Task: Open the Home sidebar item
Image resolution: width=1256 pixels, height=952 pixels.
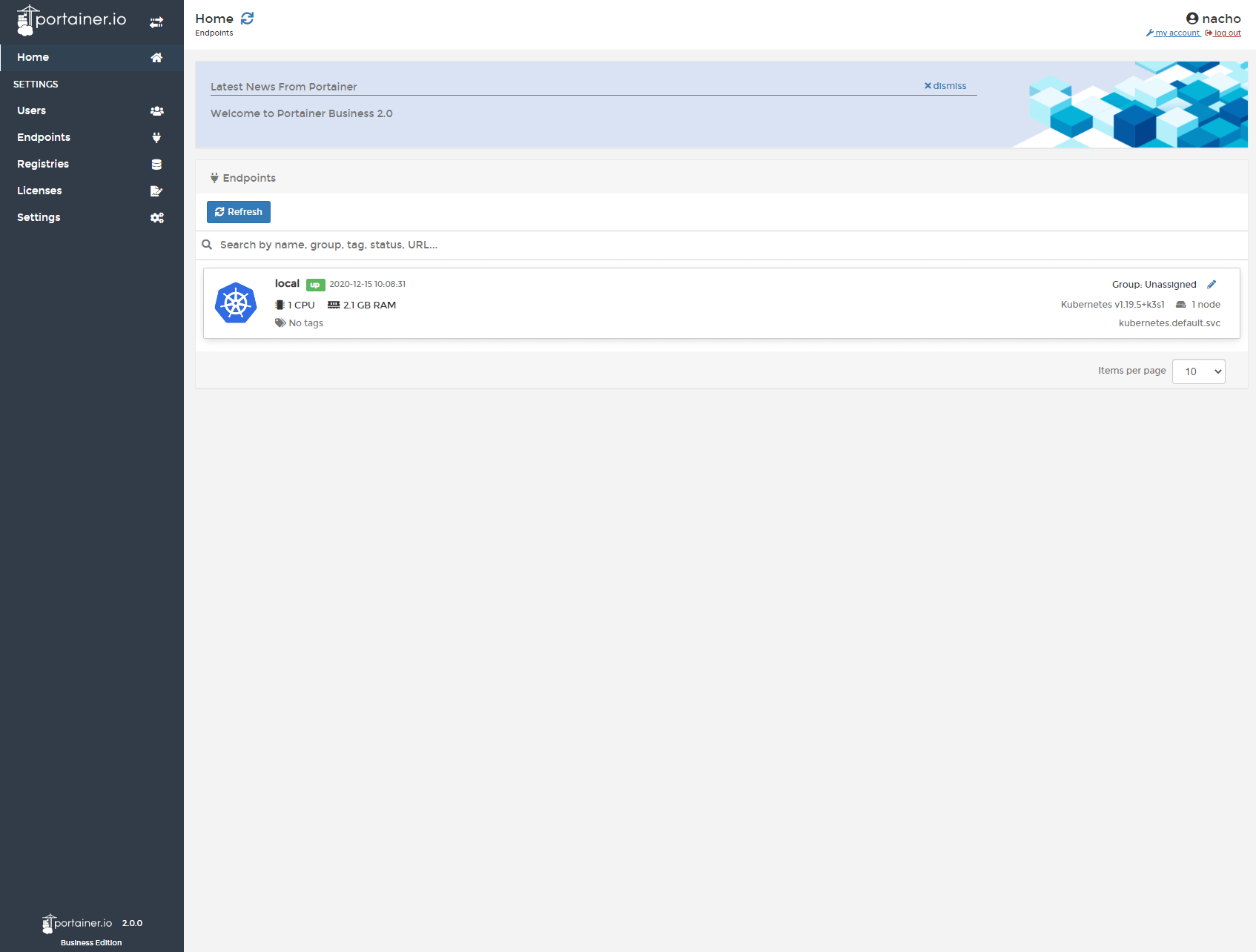Action: 92,57
